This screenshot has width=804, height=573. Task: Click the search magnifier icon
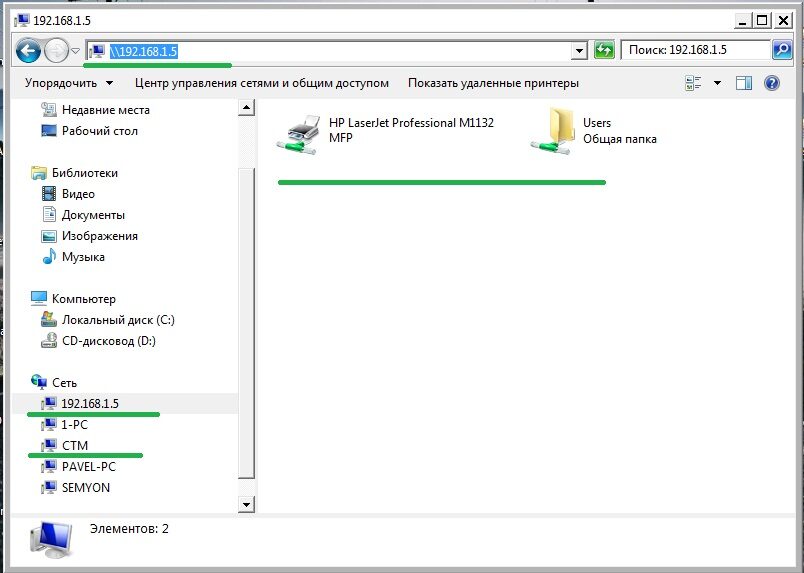pyautogui.click(x=782, y=50)
